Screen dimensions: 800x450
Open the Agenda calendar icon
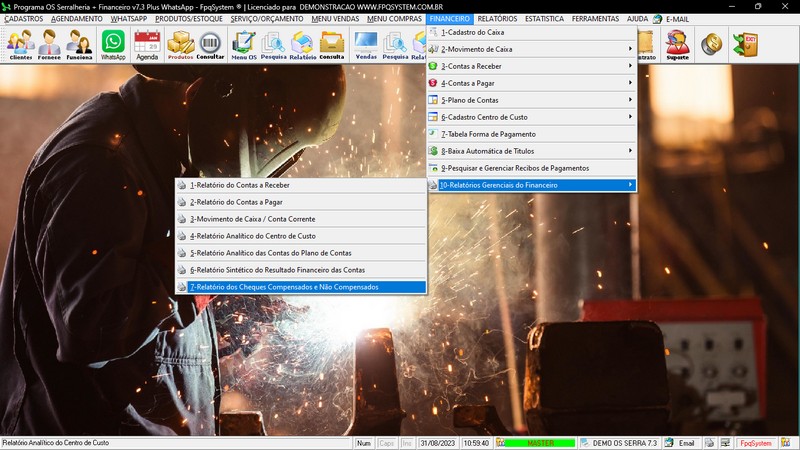pos(147,45)
